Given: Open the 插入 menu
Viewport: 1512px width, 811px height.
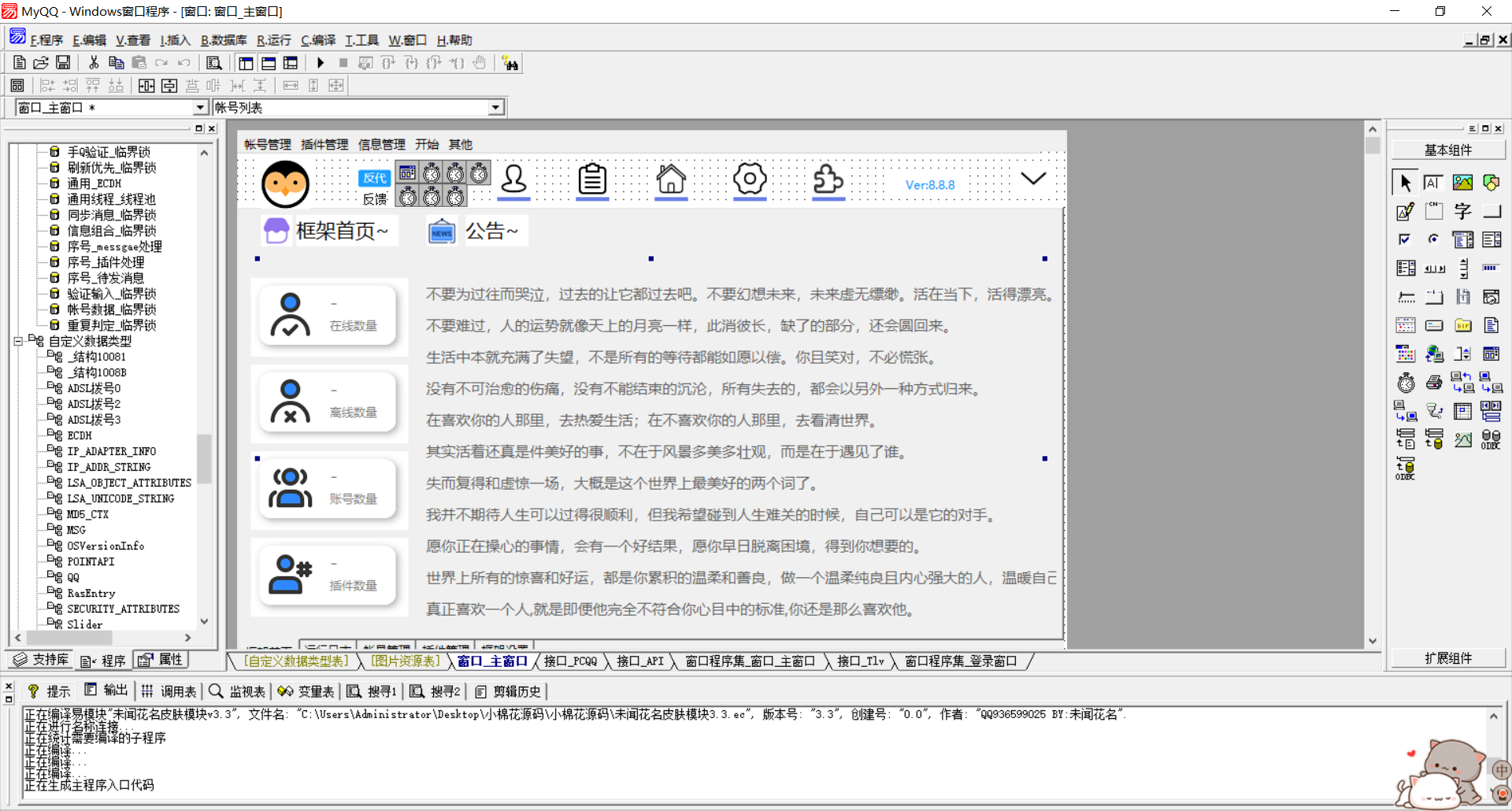Looking at the screenshot, I should [x=175, y=39].
